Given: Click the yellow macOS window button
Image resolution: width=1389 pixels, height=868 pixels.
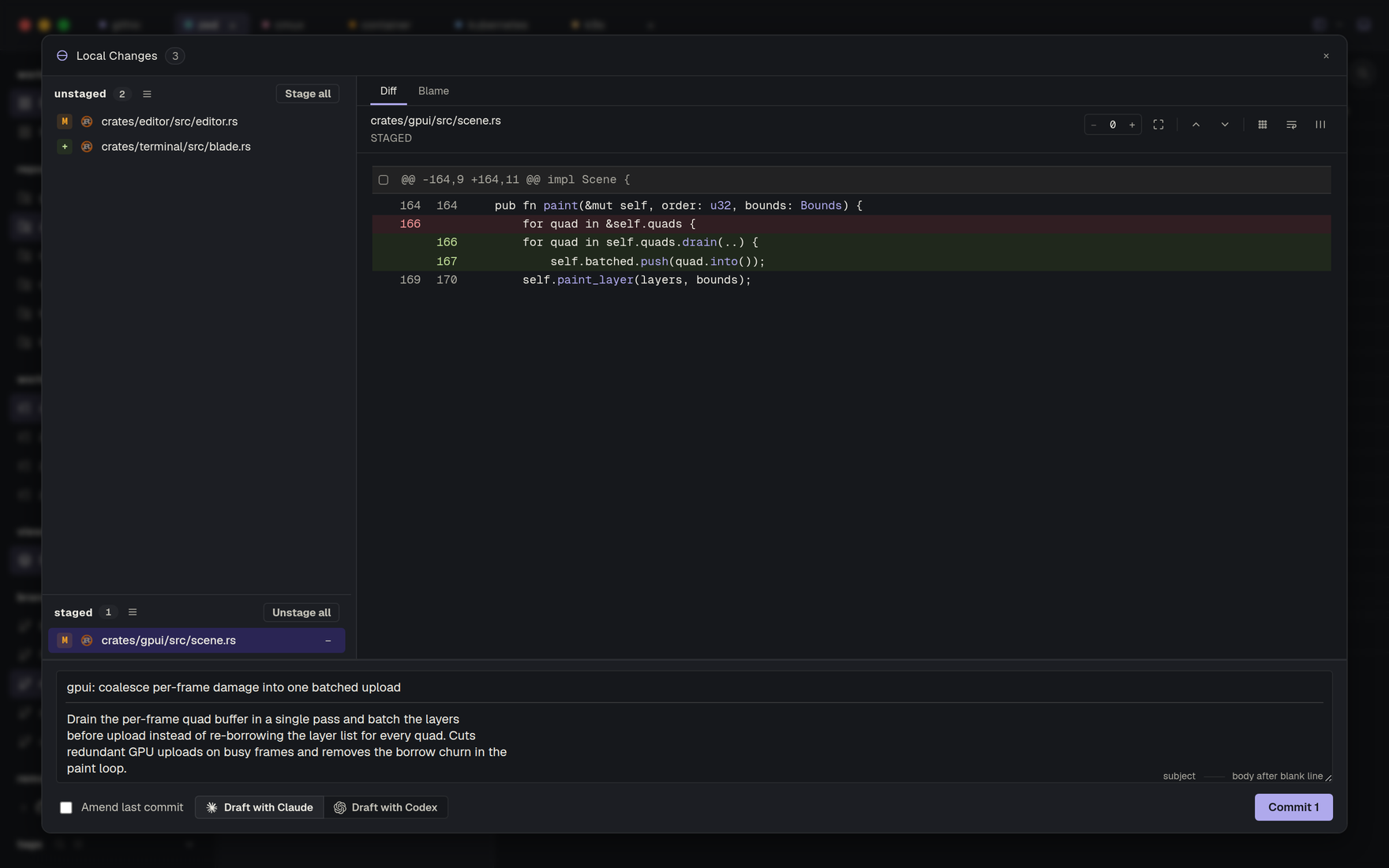Looking at the screenshot, I should click(44, 24).
